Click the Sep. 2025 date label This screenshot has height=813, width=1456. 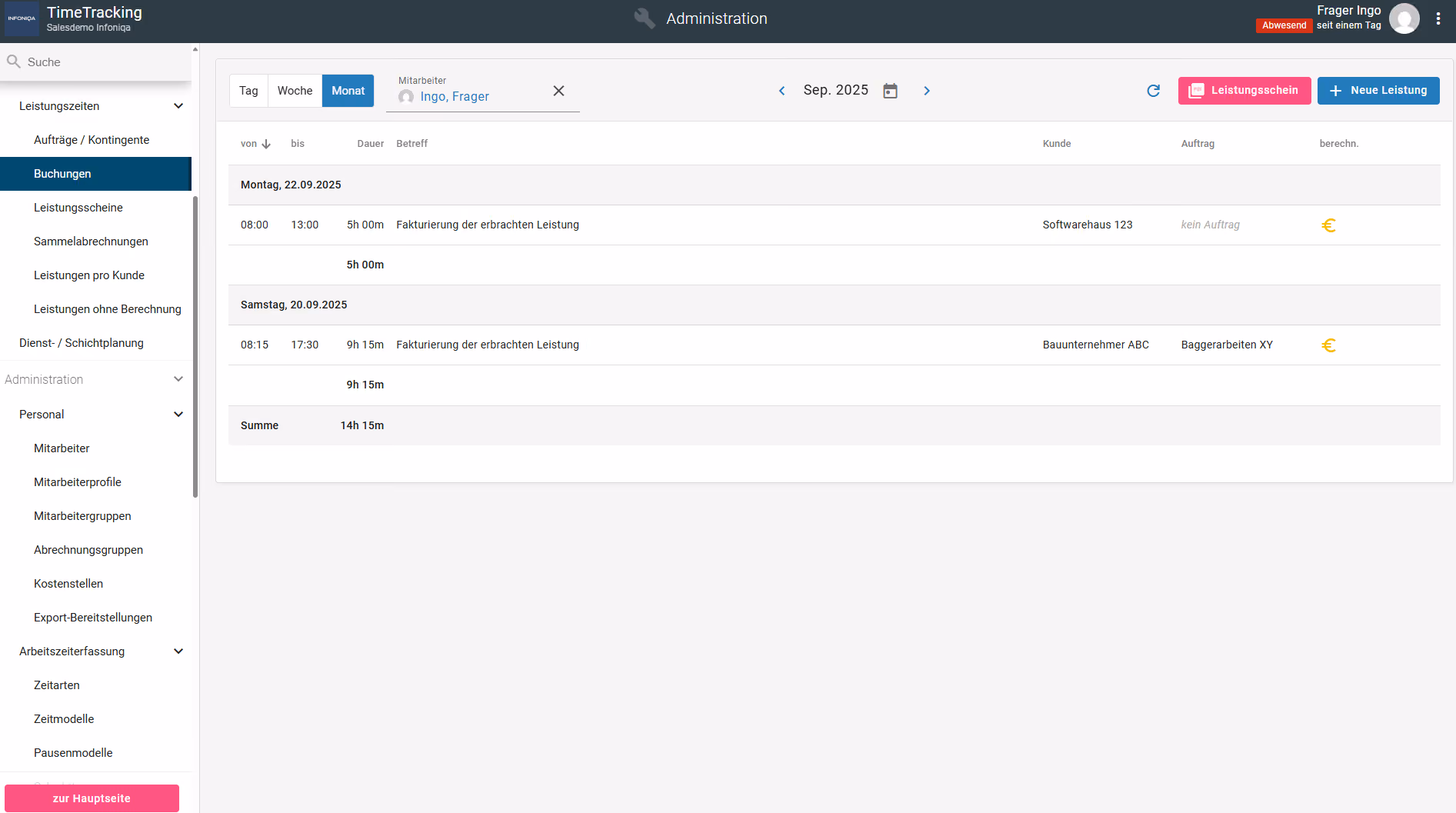(835, 90)
